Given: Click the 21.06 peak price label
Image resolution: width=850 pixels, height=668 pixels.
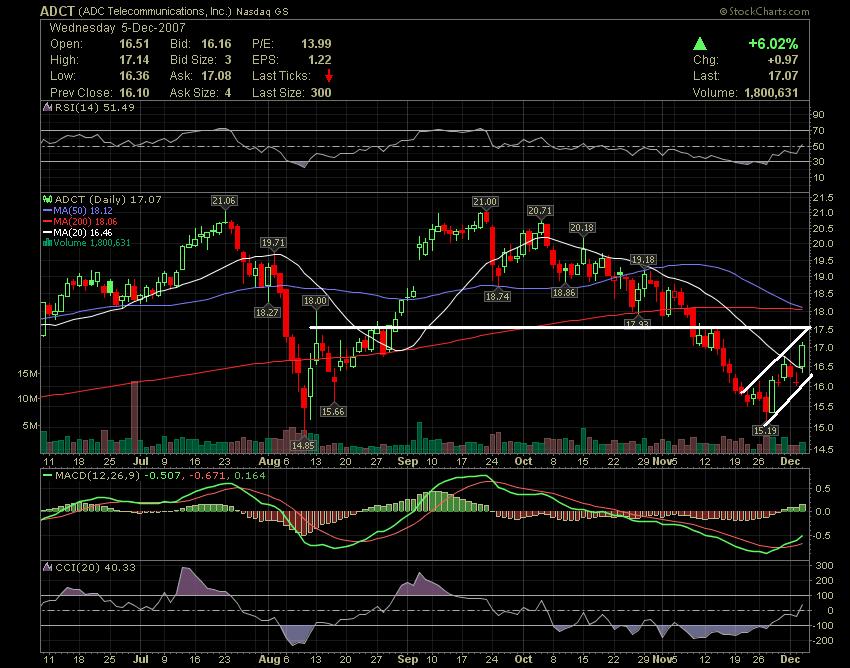Looking at the screenshot, I should tap(224, 201).
